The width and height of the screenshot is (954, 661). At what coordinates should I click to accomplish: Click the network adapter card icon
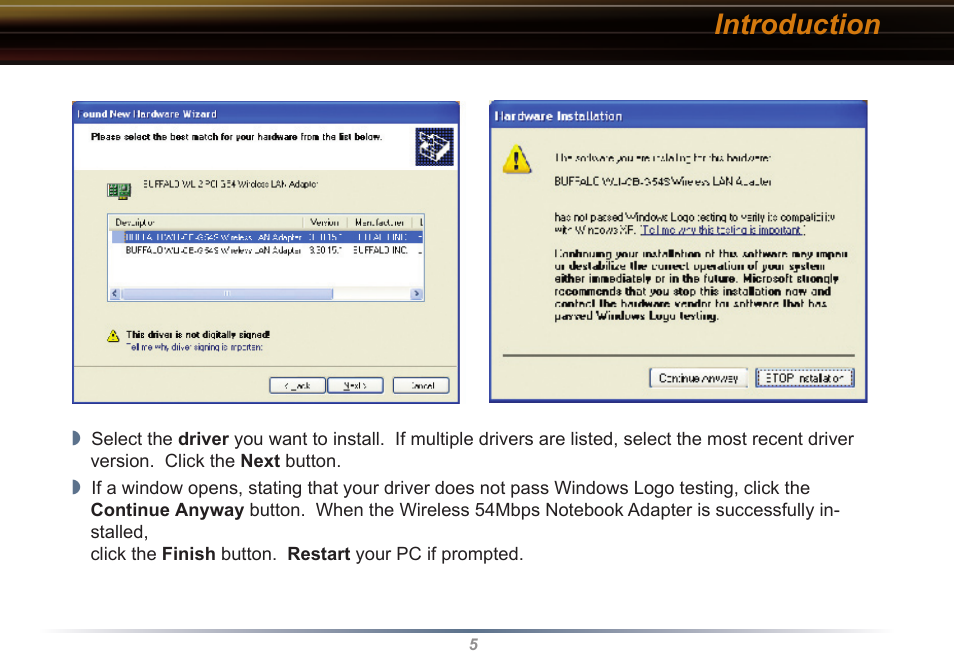click(119, 191)
